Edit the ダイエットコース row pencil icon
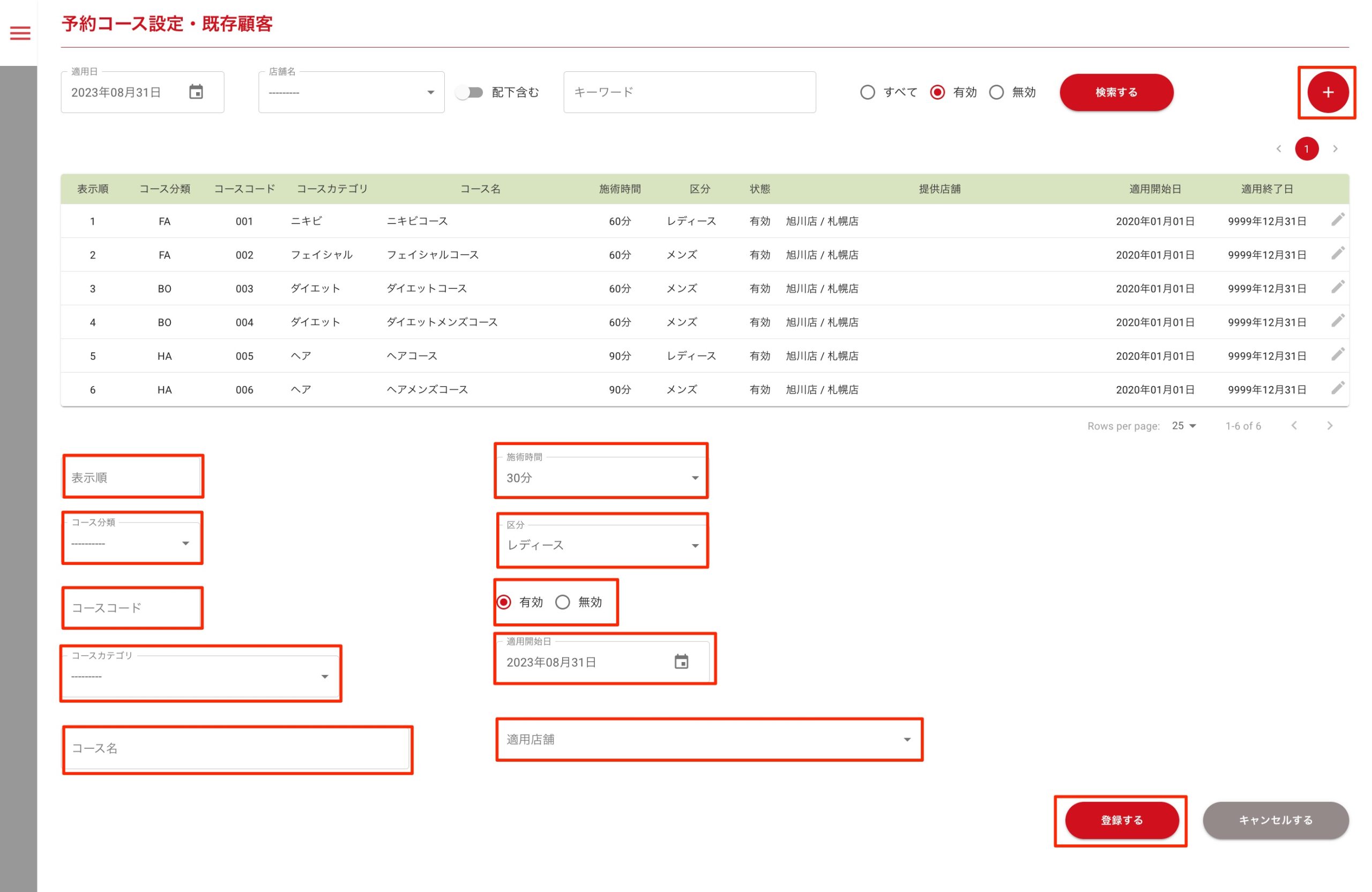Viewport: 1372px width, 892px height. 1337,287
